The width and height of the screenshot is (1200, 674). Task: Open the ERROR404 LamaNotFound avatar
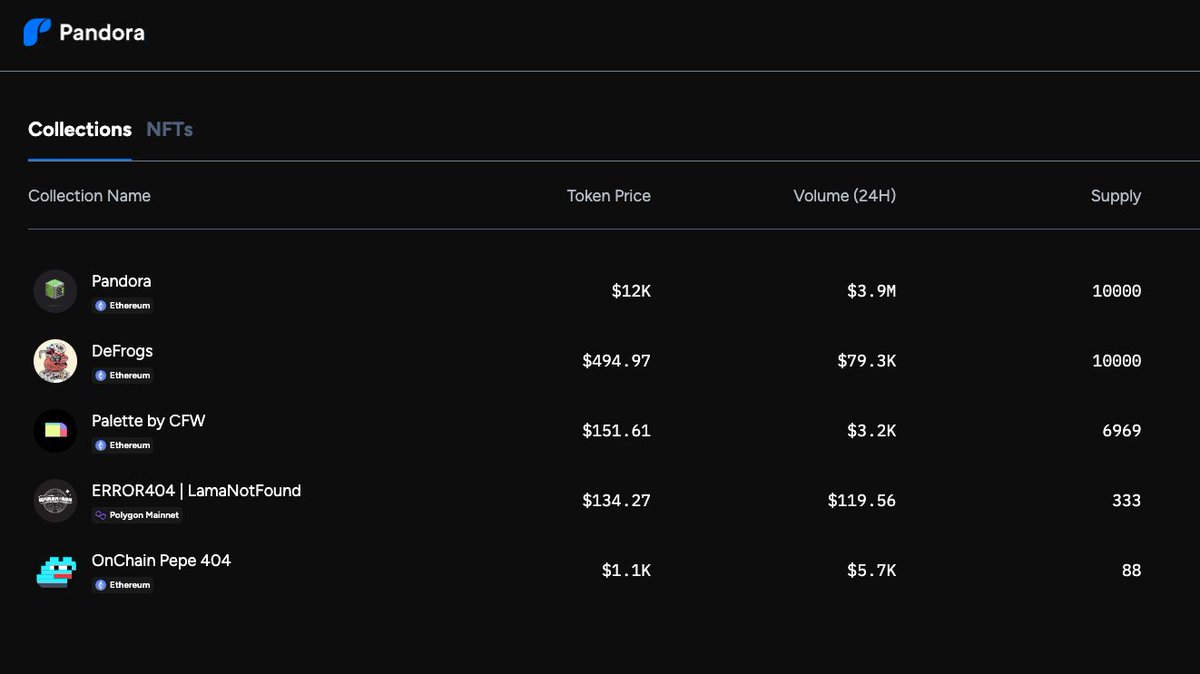point(55,500)
